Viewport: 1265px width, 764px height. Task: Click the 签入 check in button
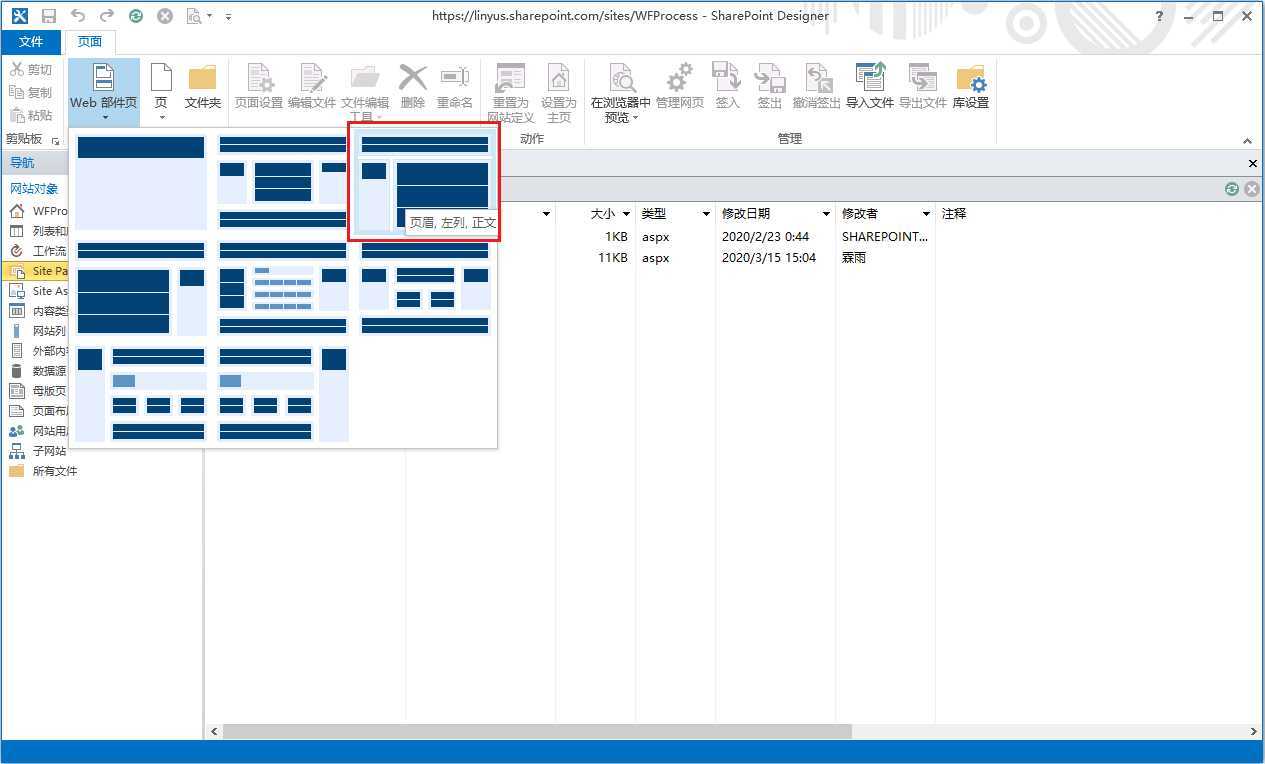coord(727,87)
